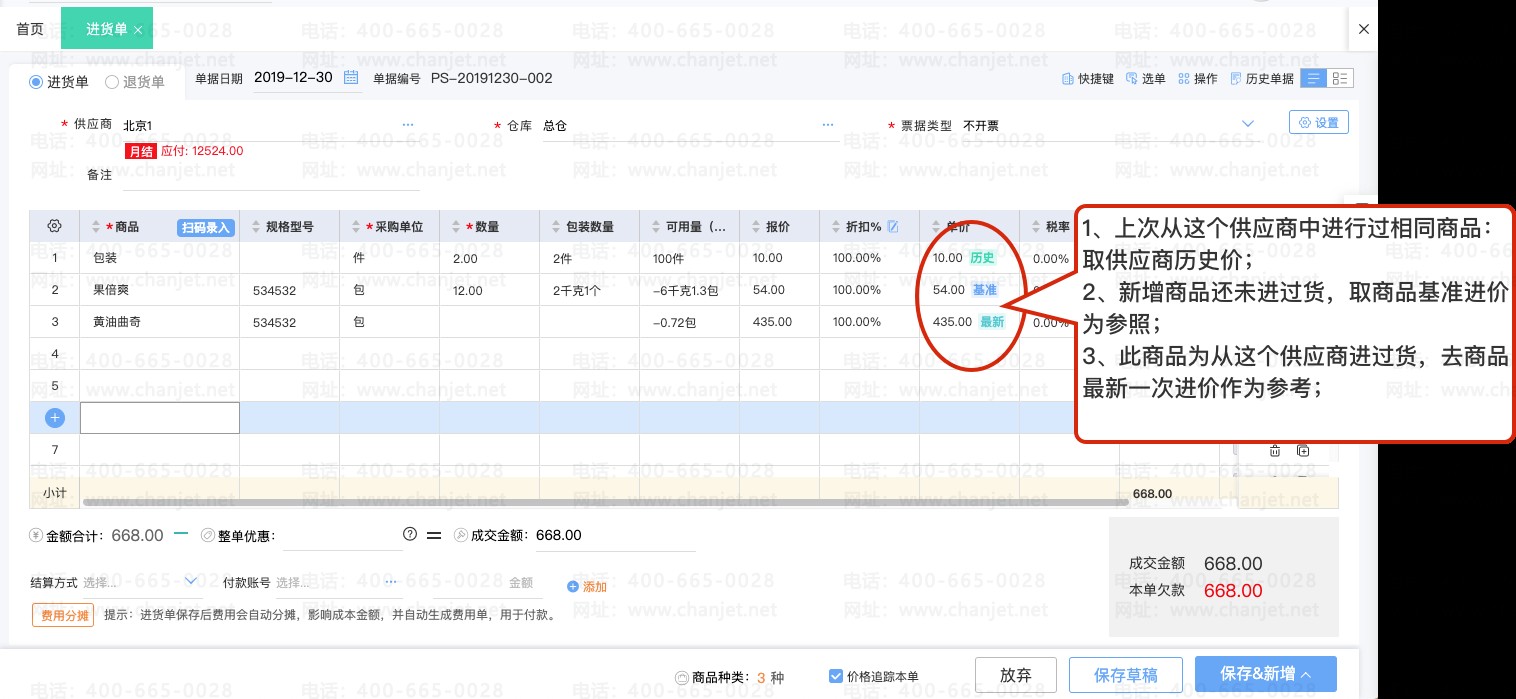The height and width of the screenshot is (699, 1516).
Task: Click the blue plus add-row icon
Action: pos(55,418)
